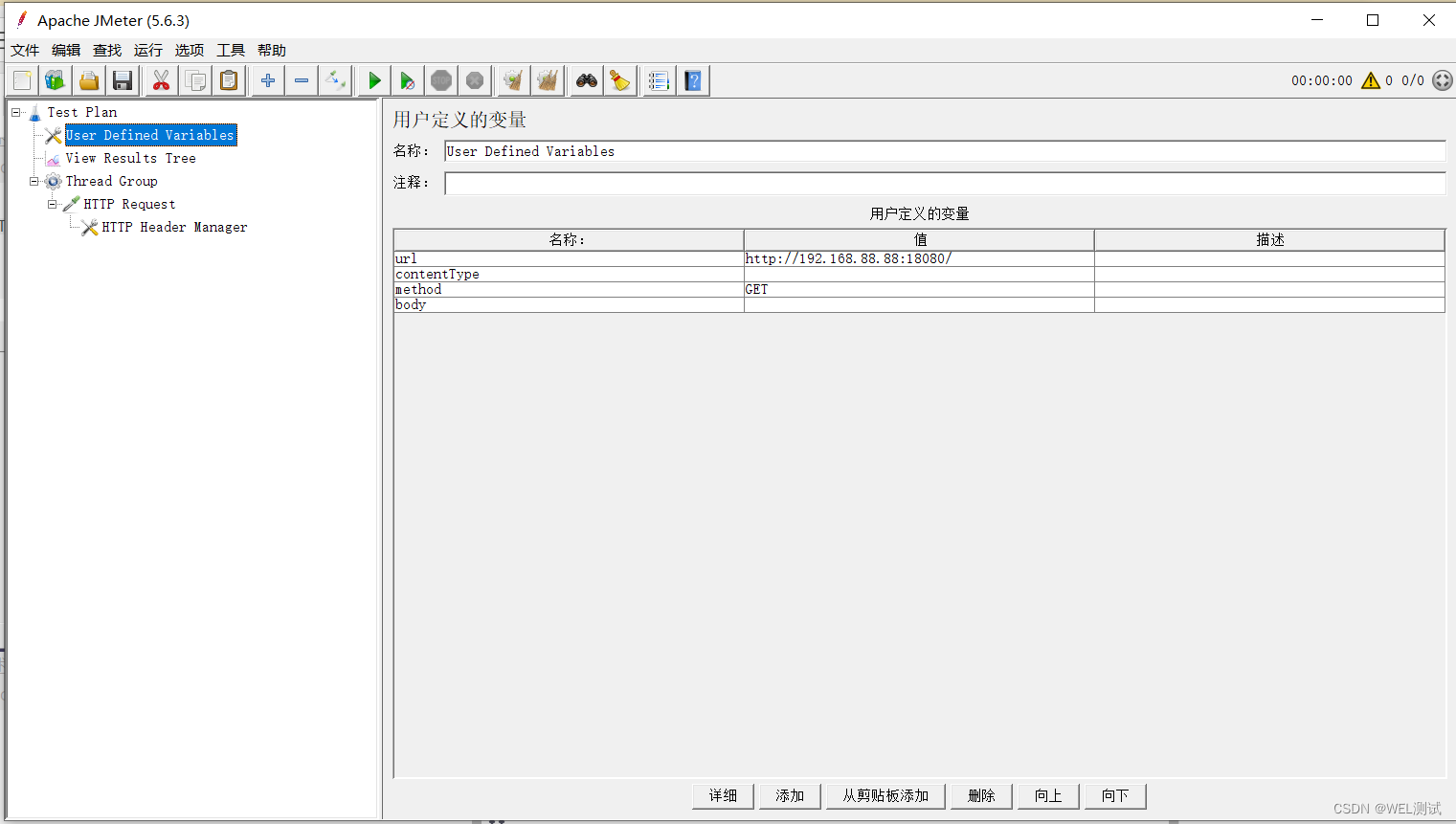Click the Clear results broom icon
The width and height of the screenshot is (1456, 824).
[x=514, y=80]
